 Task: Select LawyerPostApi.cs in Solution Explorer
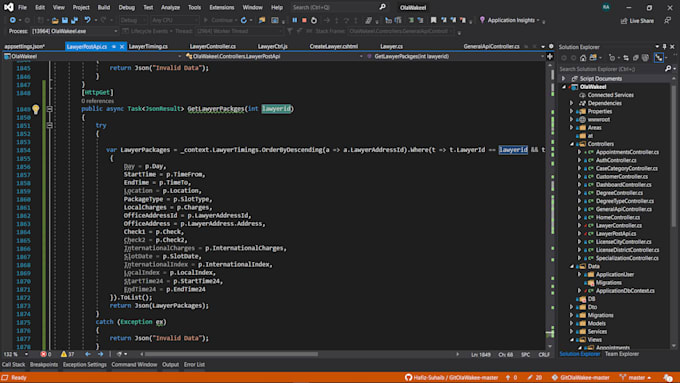click(x=616, y=234)
